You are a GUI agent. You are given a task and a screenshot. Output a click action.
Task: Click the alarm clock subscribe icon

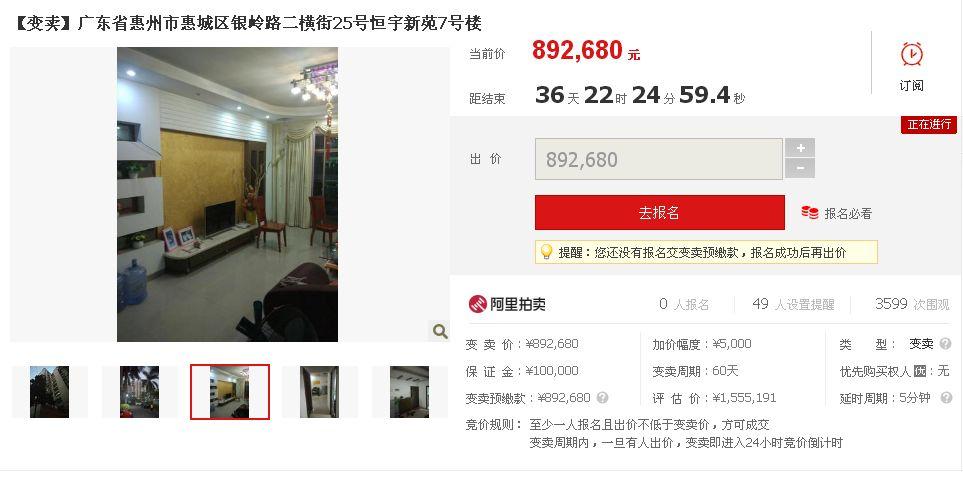pos(911,54)
